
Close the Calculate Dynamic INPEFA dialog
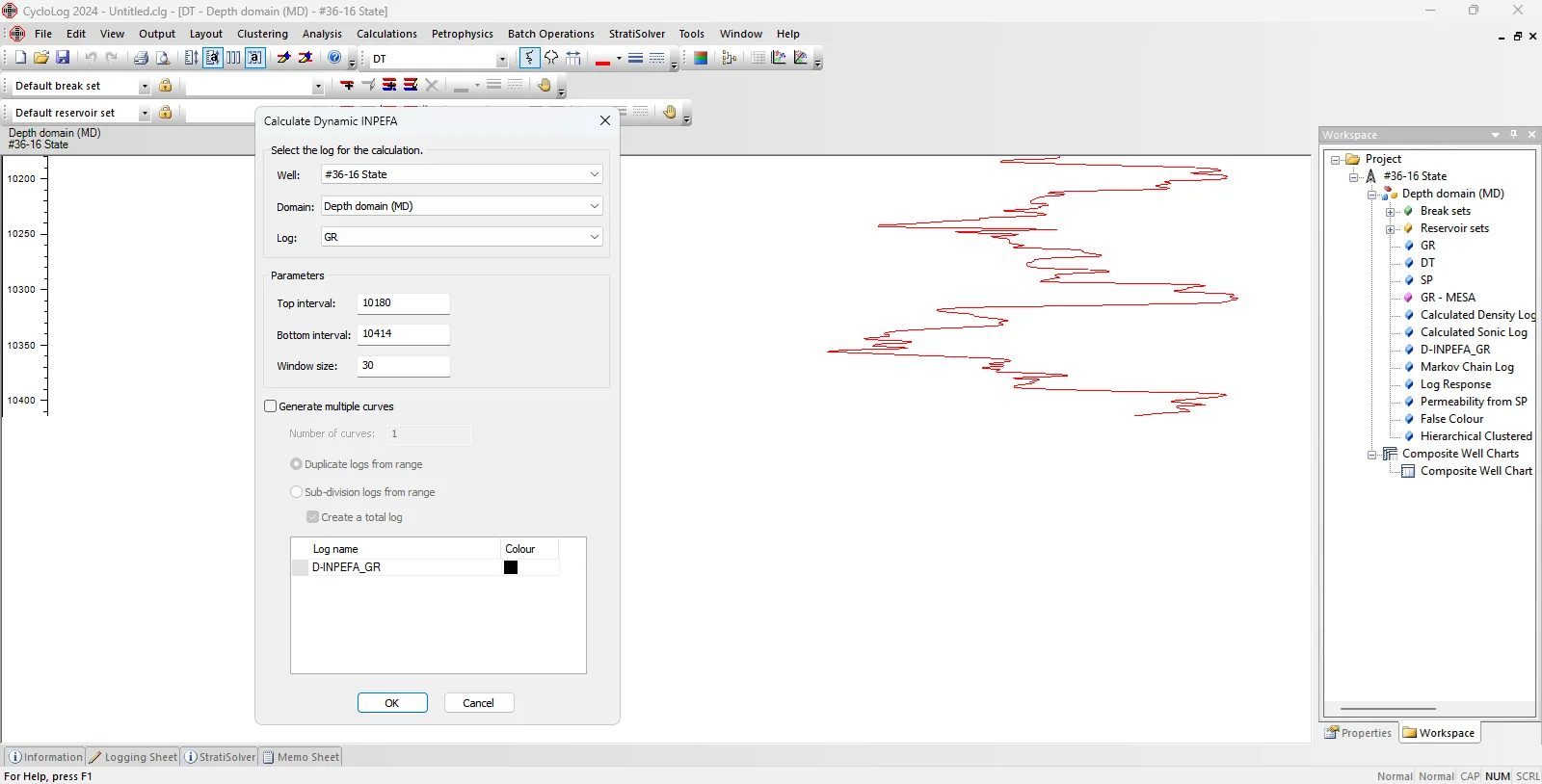point(605,120)
